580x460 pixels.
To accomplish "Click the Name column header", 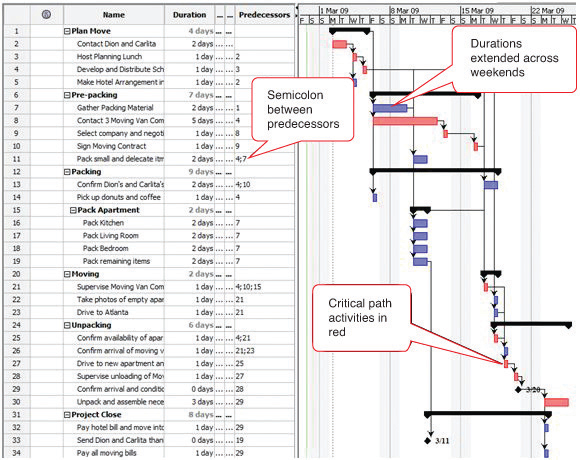I will tap(114, 15).
